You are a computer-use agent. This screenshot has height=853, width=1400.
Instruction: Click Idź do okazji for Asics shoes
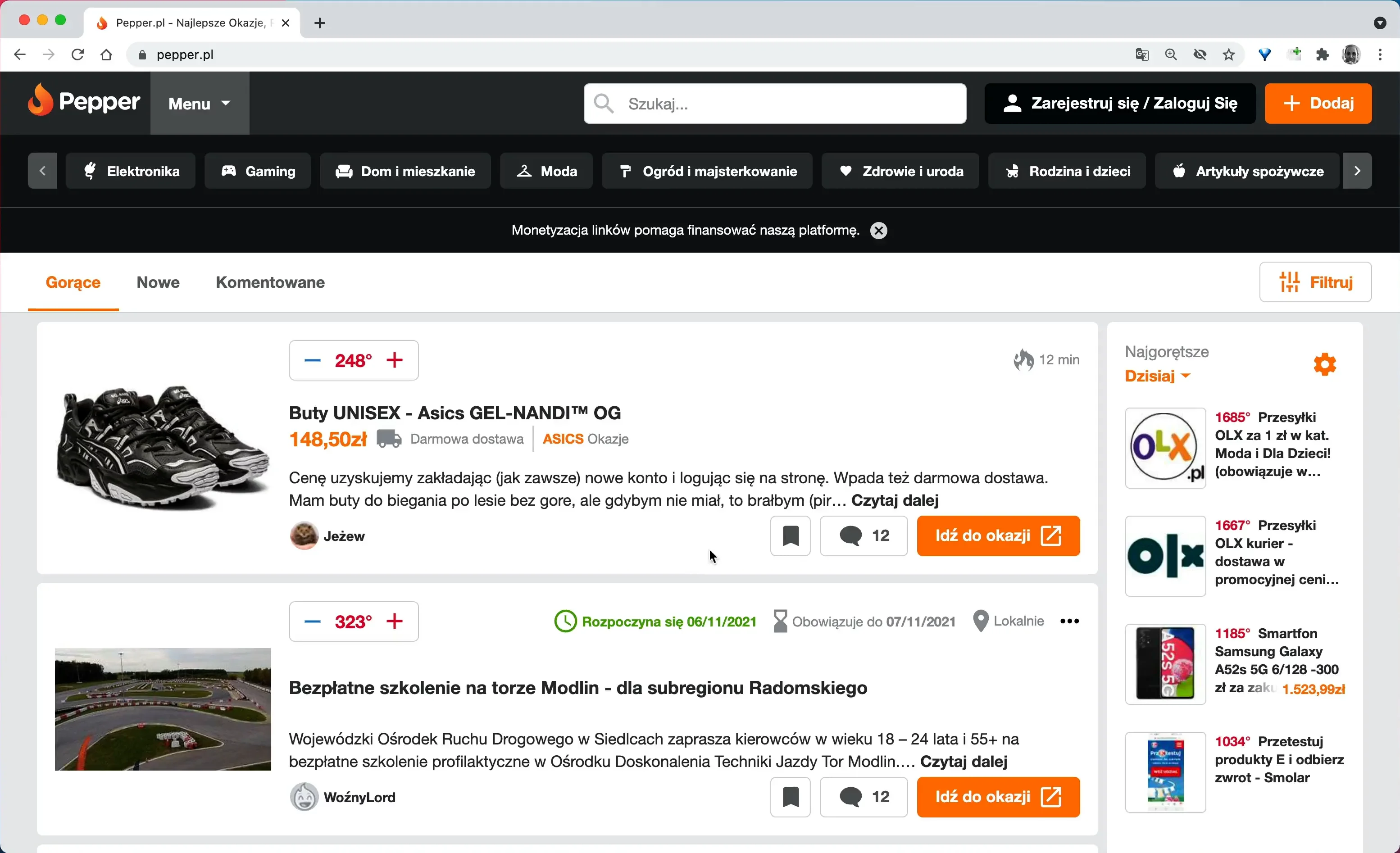click(998, 535)
